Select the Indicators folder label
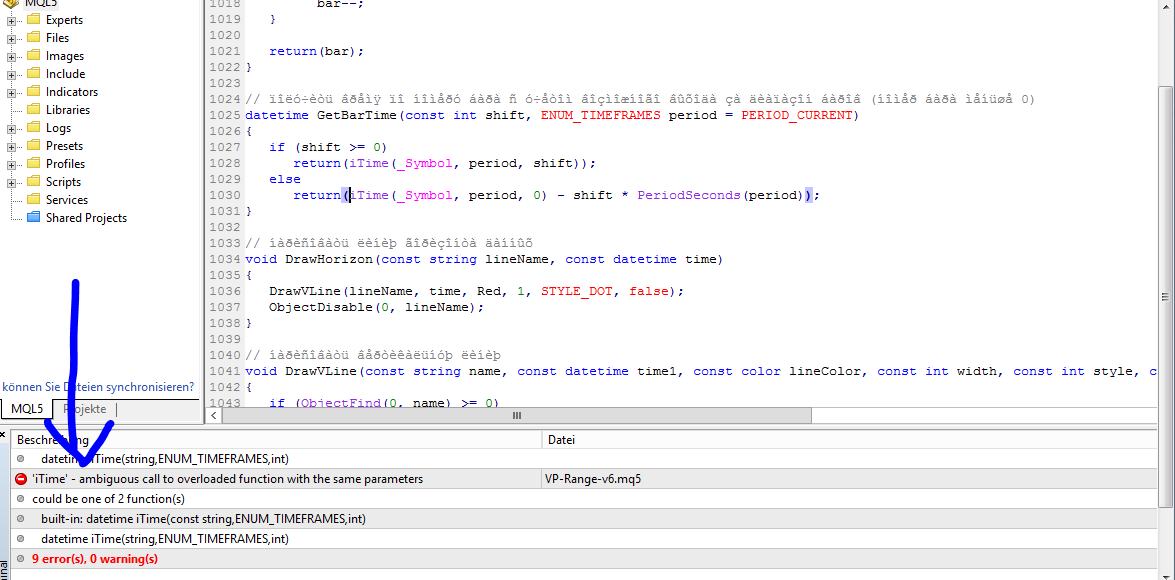 pyautogui.click(x=72, y=92)
